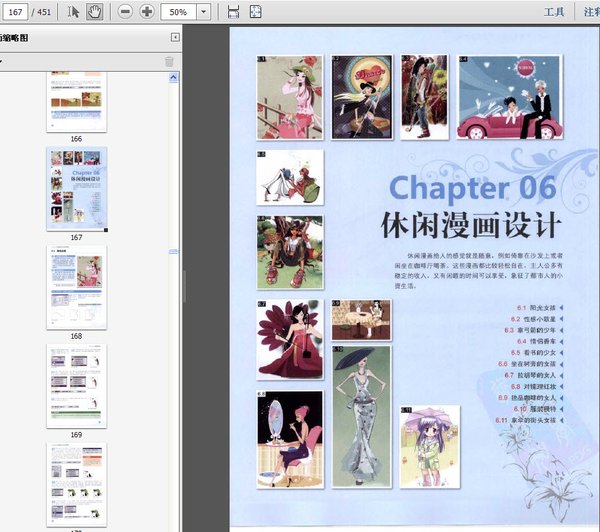Image resolution: width=600 pixels, height=532 pixels.
Task: Enable fit-width scrolling mode icon
Action: pyautogui.click(x=233, y=12)
